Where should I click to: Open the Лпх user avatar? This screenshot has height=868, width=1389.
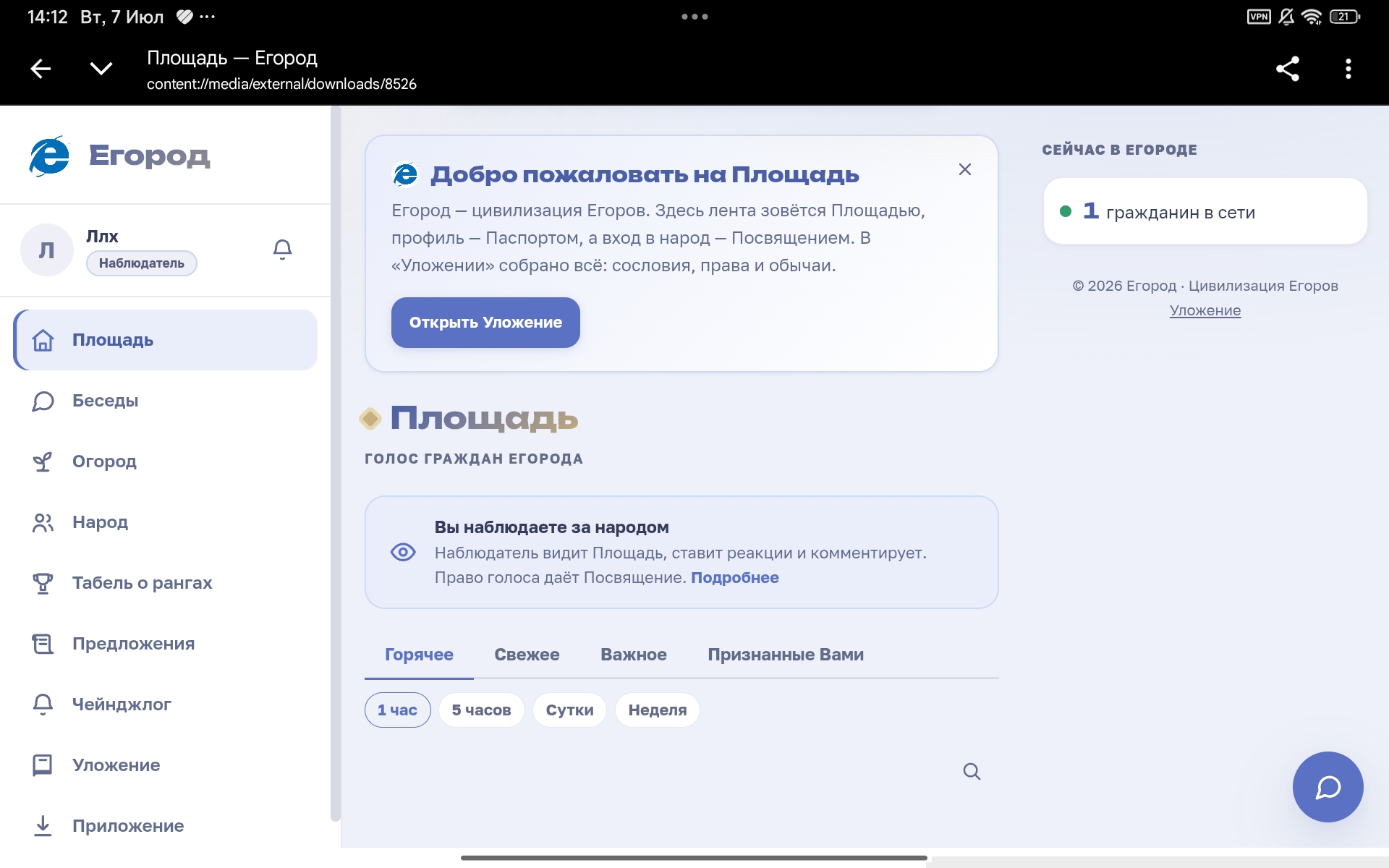tap(47, 250)
